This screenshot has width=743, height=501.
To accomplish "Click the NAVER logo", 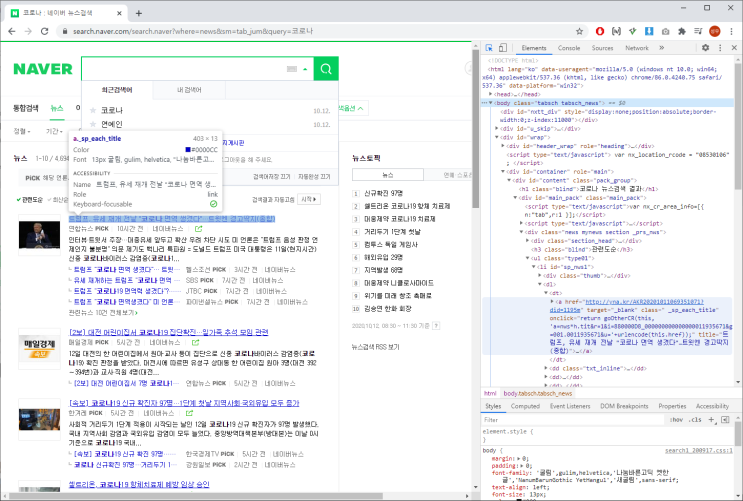I will coord(43,69).
